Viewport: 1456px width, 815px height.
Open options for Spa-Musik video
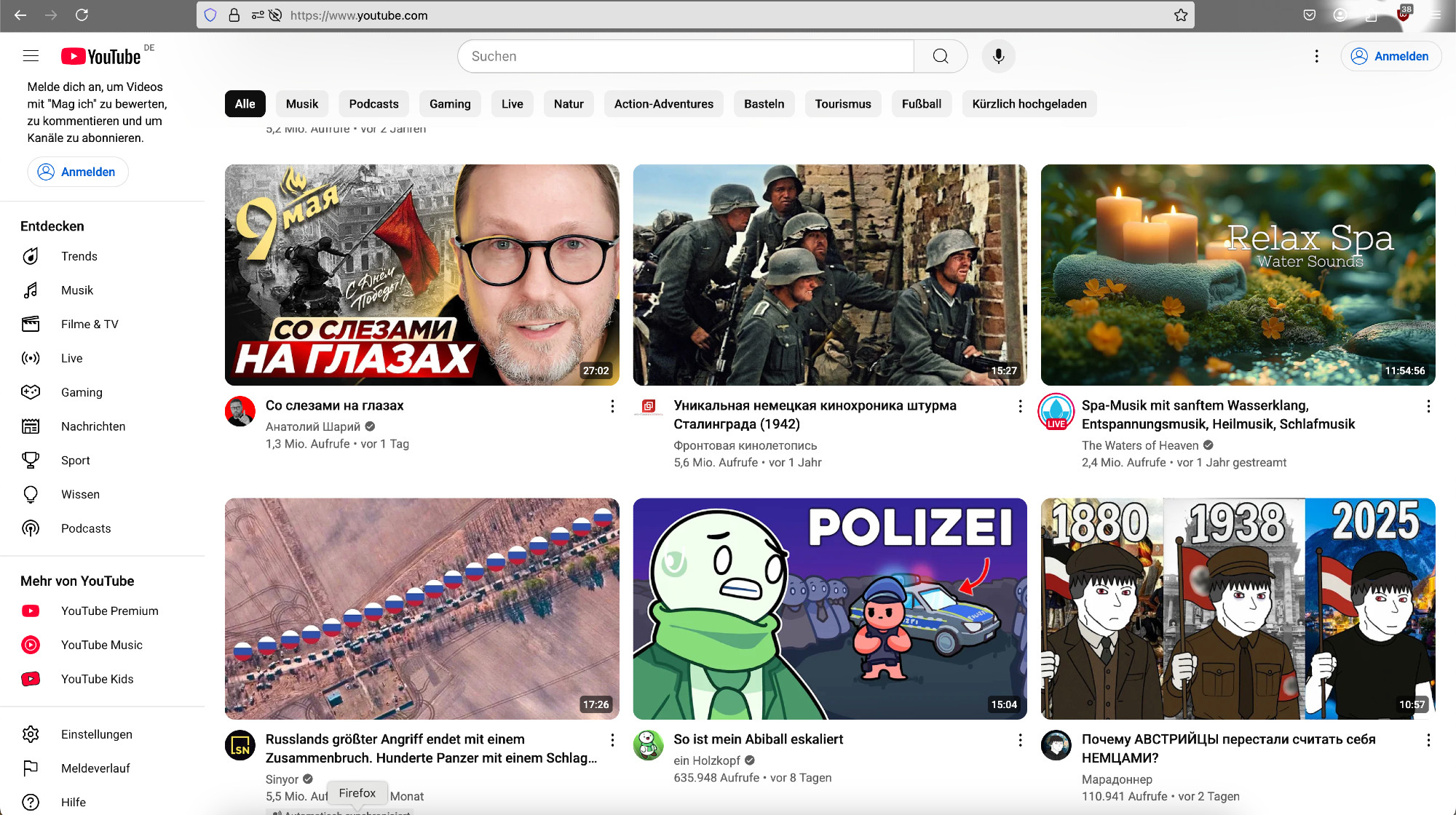1428,406
